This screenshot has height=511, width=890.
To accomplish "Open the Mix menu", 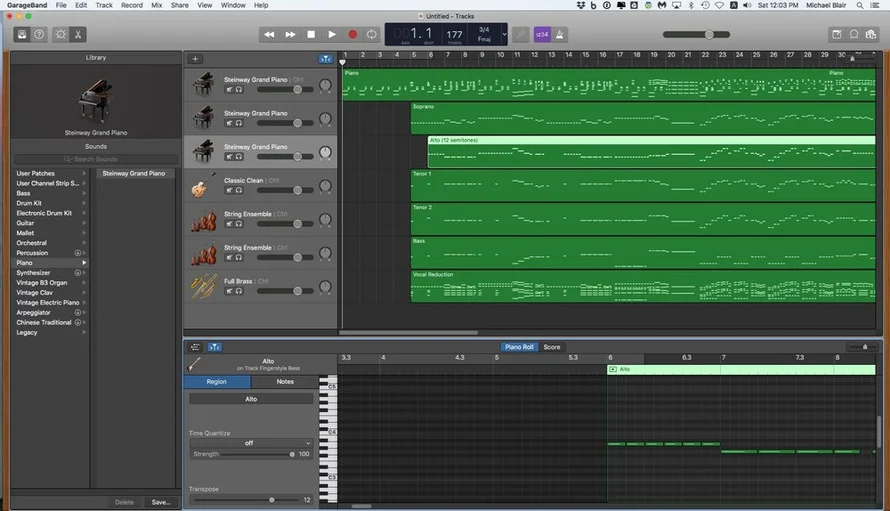I will click(x=157, y=5).
